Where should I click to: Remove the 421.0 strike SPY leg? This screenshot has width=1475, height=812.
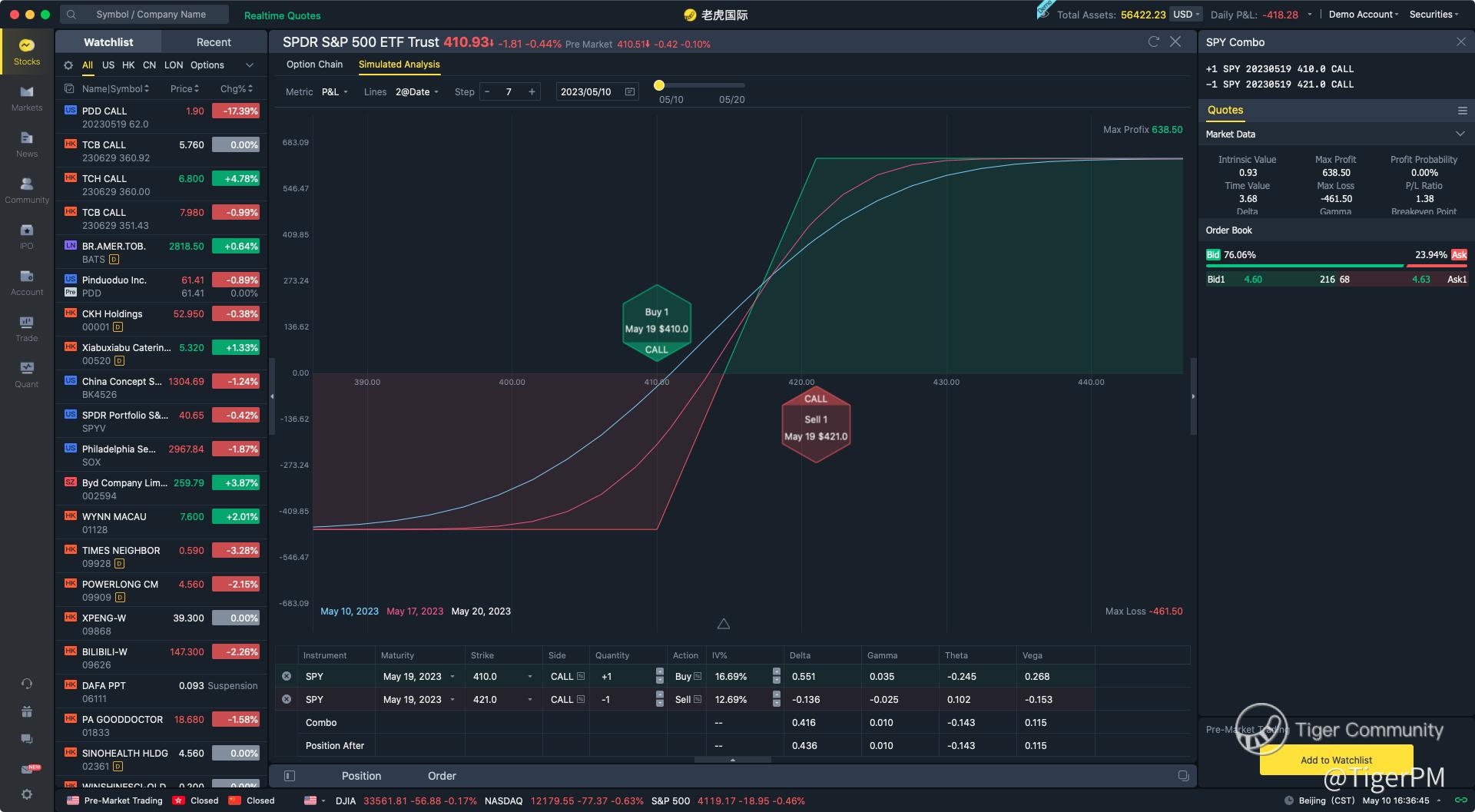point(287,700)
